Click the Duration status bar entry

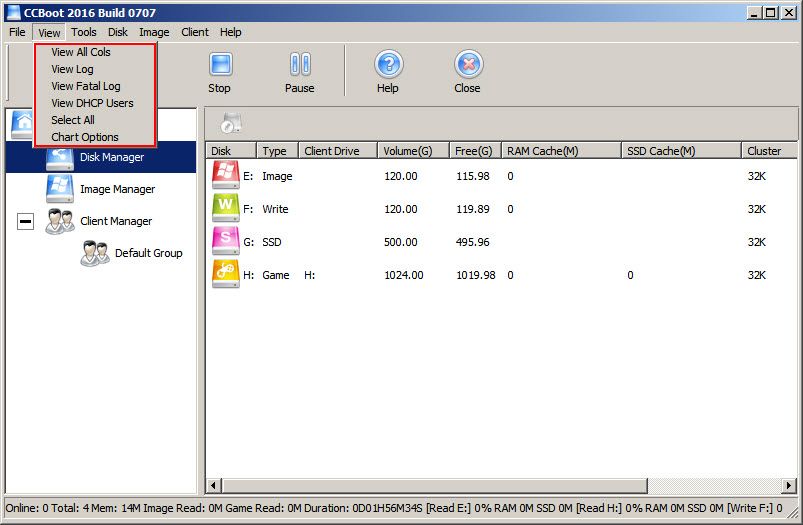pos(363,508)
